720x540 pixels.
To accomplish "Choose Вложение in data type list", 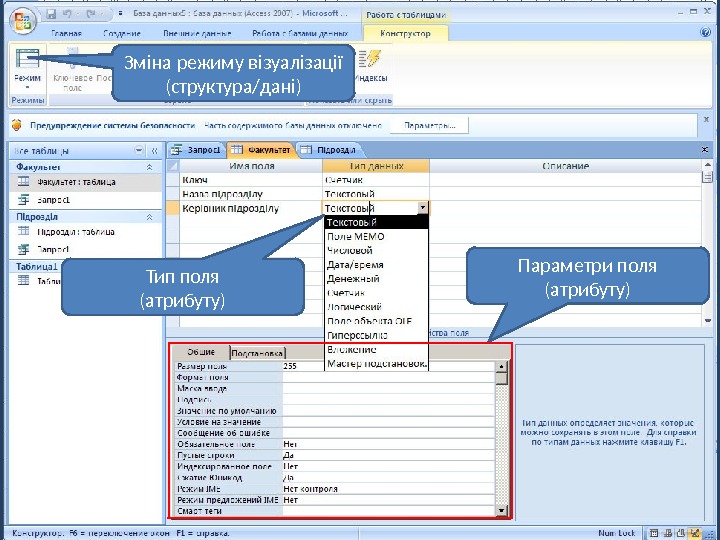I will pos(377,349).
